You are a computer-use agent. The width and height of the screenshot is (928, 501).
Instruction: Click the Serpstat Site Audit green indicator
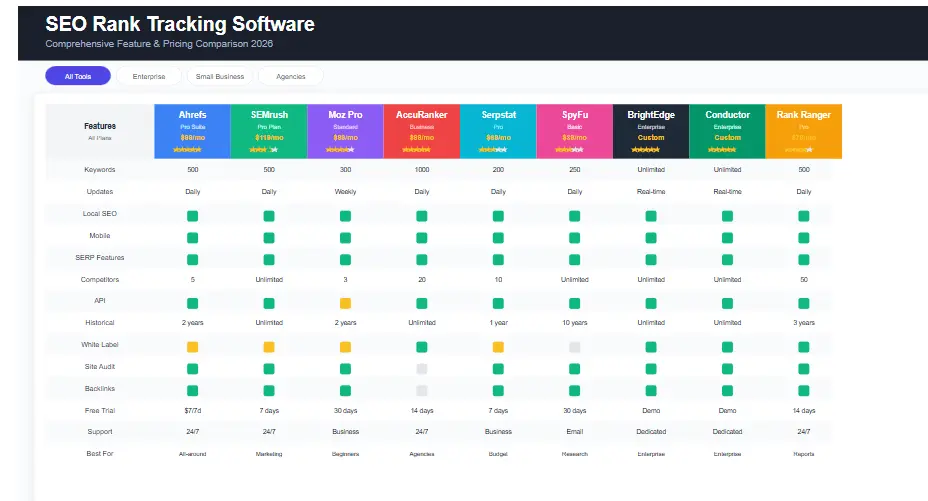tap(498, 369)
